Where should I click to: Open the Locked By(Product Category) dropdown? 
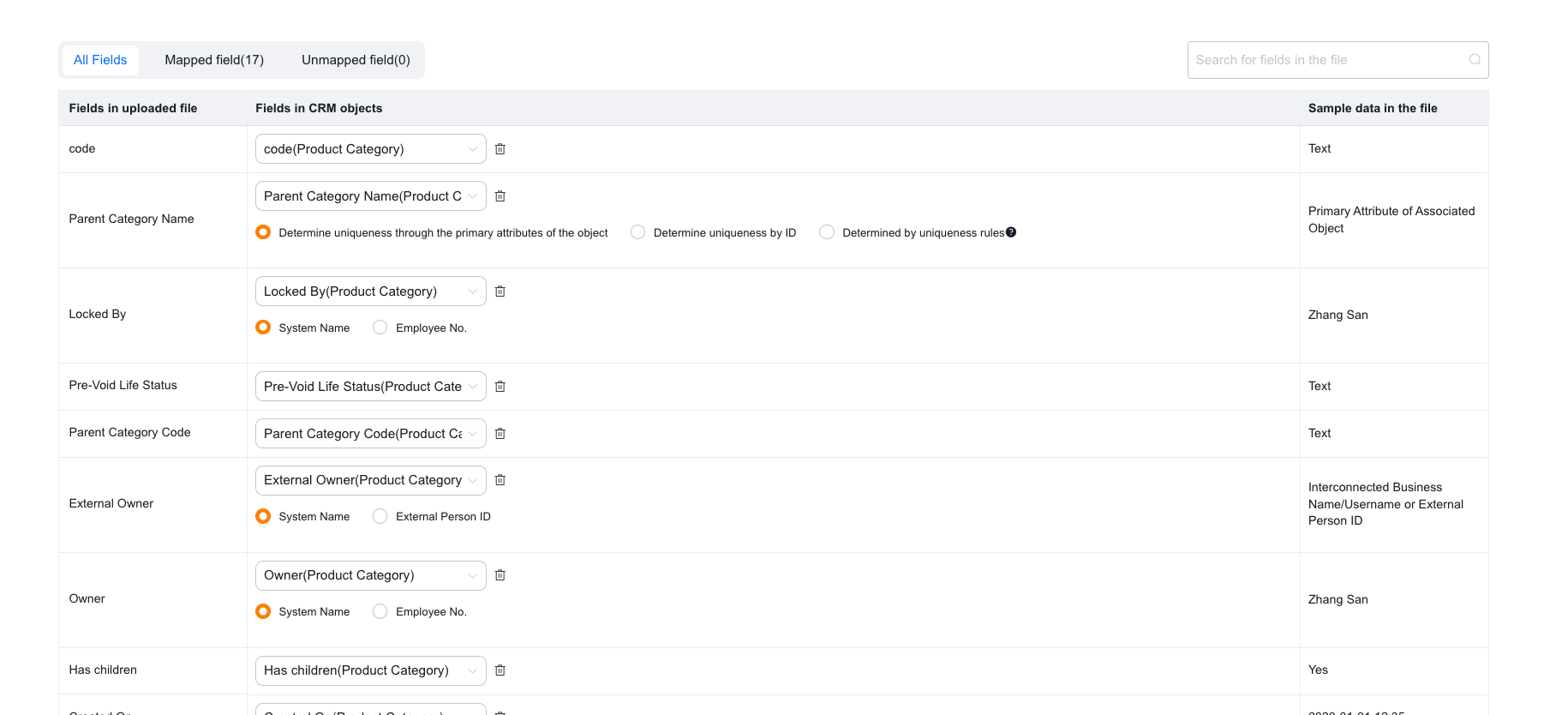pos(371,291)
